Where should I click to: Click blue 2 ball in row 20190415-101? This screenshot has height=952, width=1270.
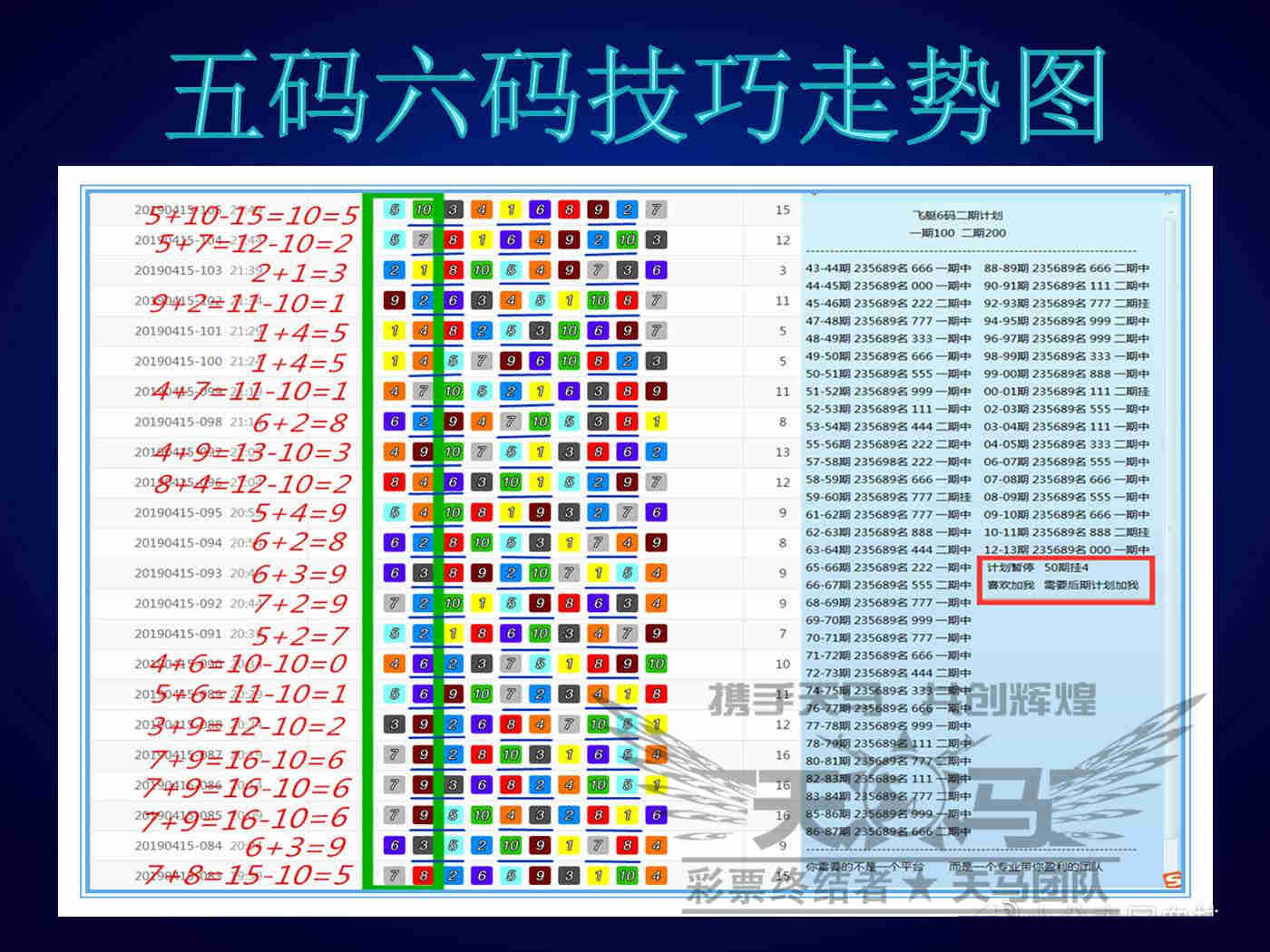point(482,331)
